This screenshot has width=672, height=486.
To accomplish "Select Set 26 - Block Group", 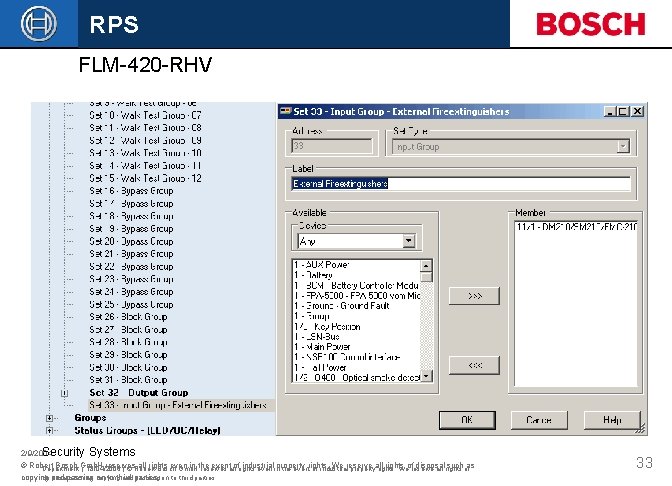I will tap(128, 317).
